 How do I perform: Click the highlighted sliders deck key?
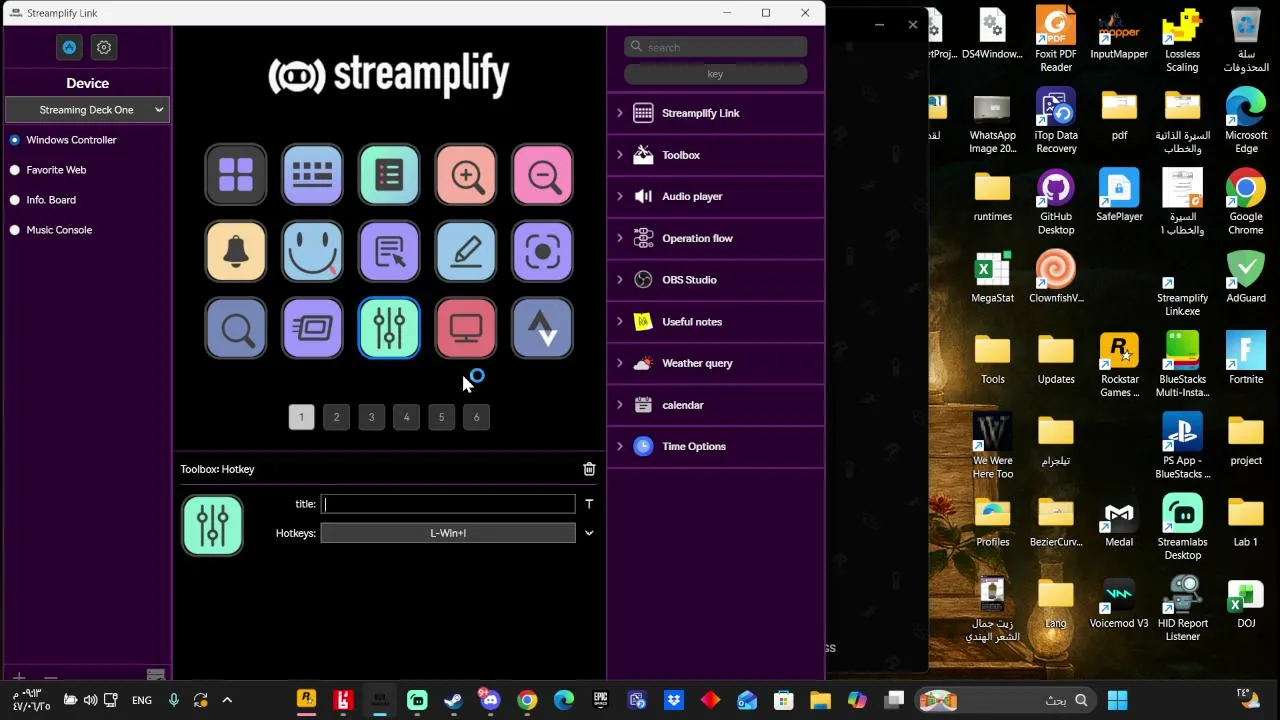[389, 328]
